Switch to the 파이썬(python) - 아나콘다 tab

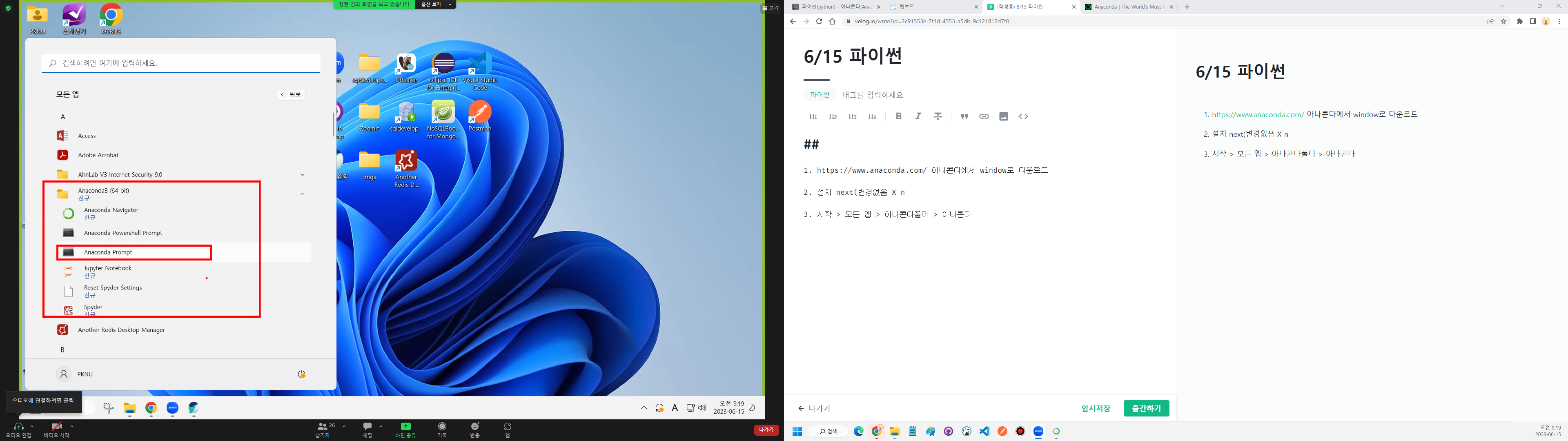[x=836, y=7]
